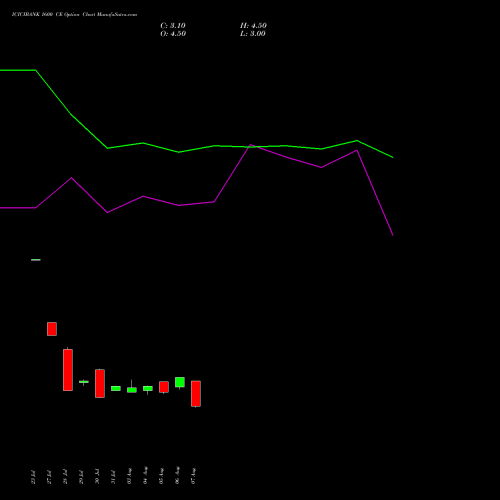
Task: Select the red candle above 30 Jul
Action: pos(100,383)
